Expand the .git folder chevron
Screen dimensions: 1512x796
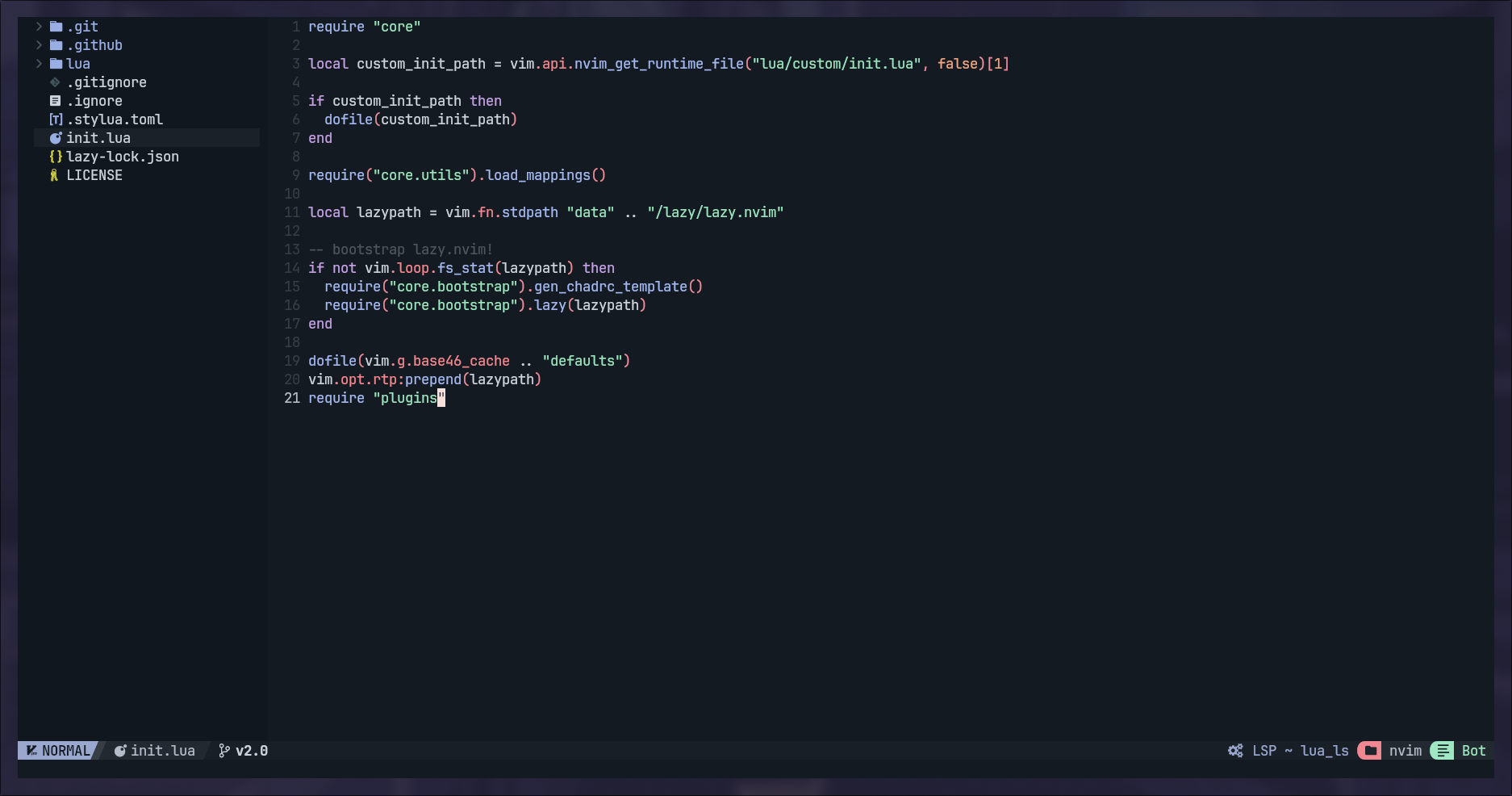tap(39, 27)
